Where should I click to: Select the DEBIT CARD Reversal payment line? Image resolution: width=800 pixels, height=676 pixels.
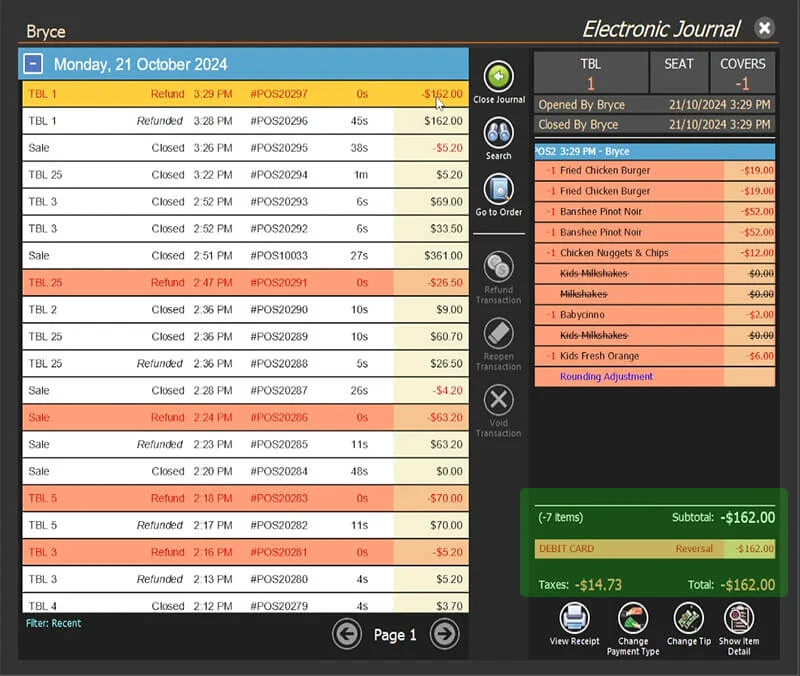click(655, 549)
